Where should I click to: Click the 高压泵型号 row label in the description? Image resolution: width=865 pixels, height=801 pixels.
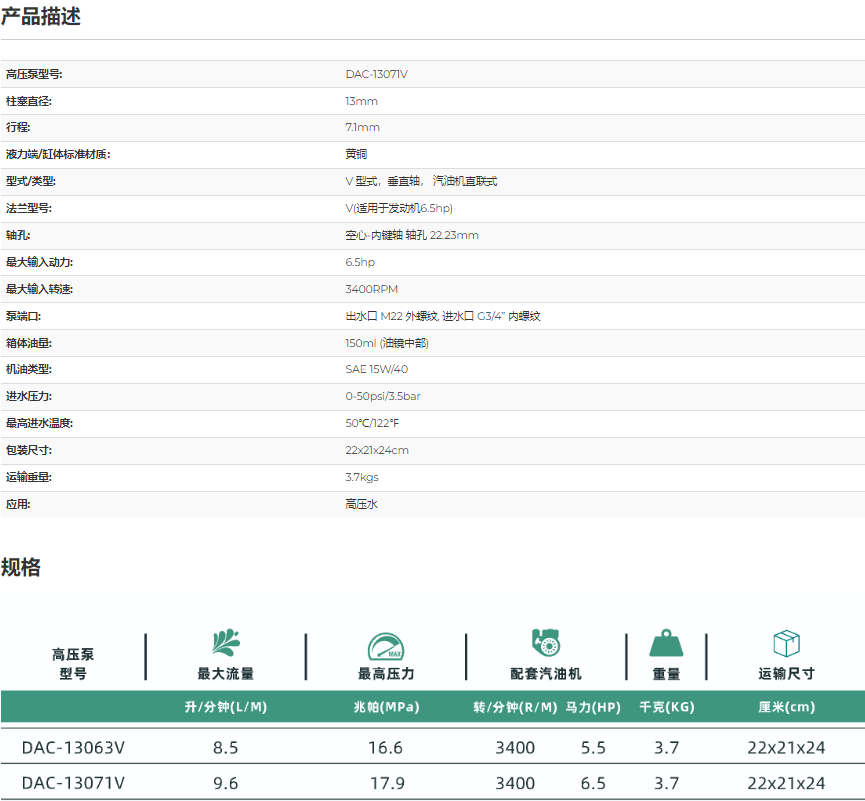click(x=34, y=74)
